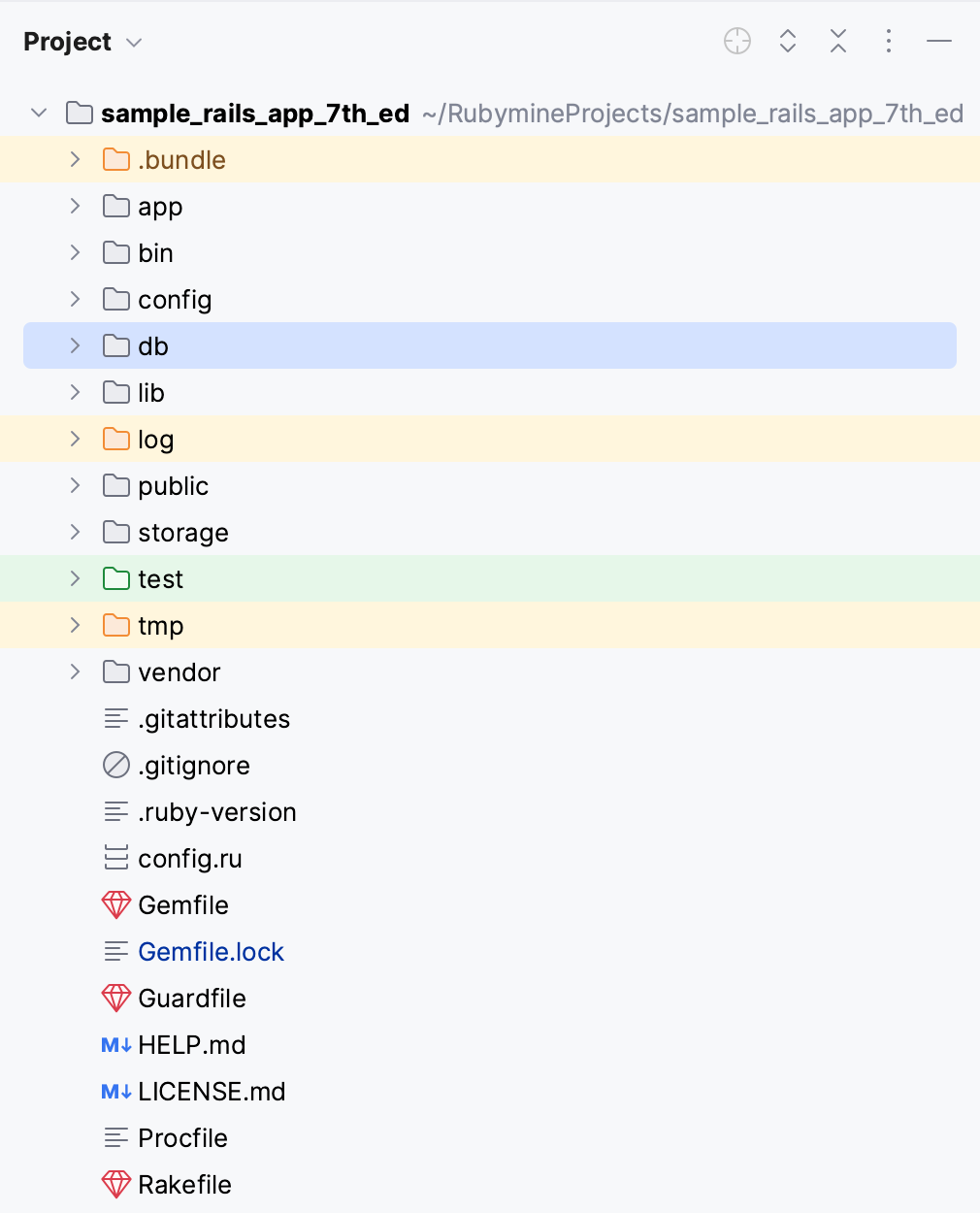This screenshot has width=980, height=1213.
Task: Click the Guardfile gem icon
Action: (x=115, y=998)
